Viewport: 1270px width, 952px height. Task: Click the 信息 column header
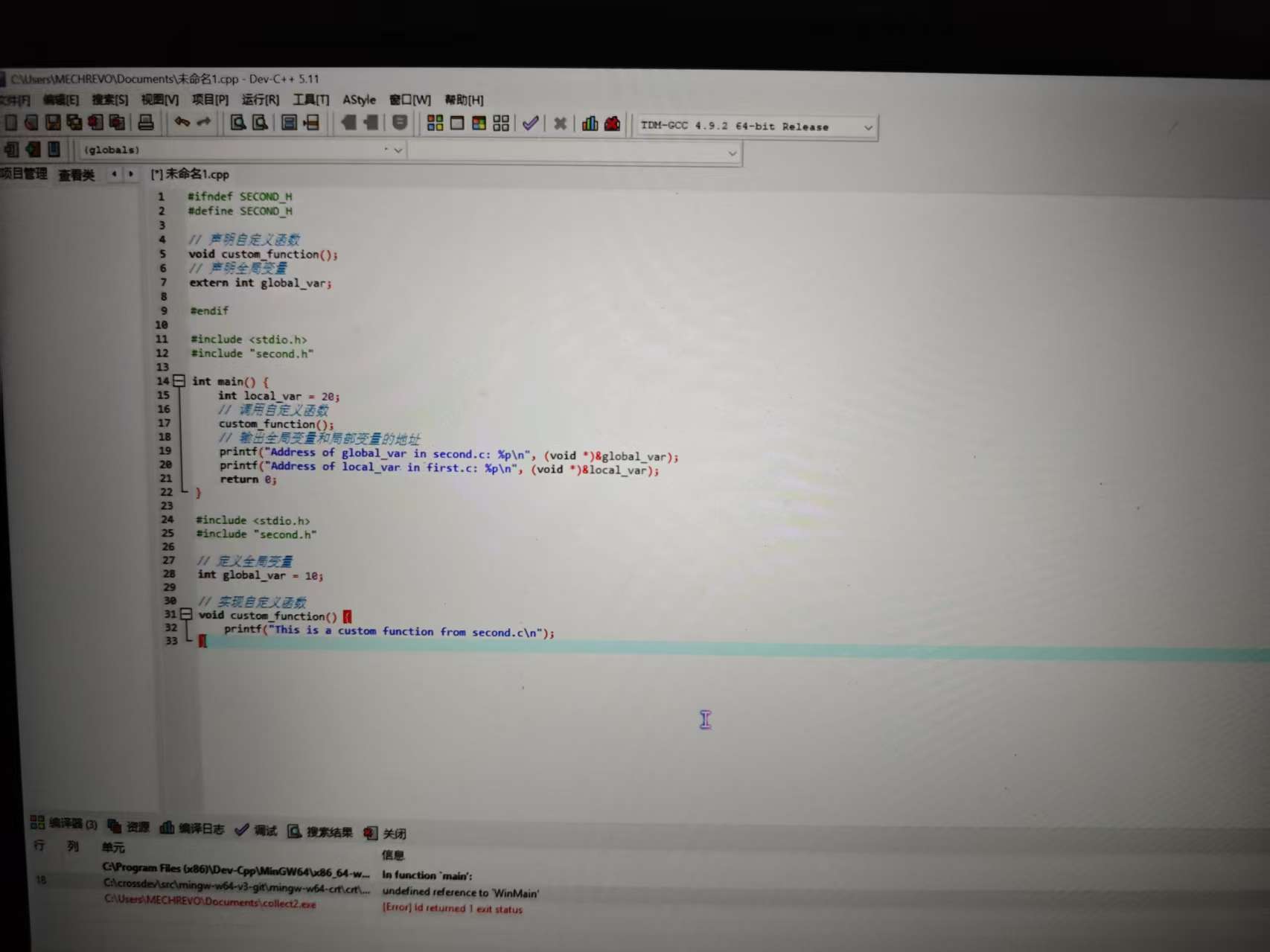[393, 855]
